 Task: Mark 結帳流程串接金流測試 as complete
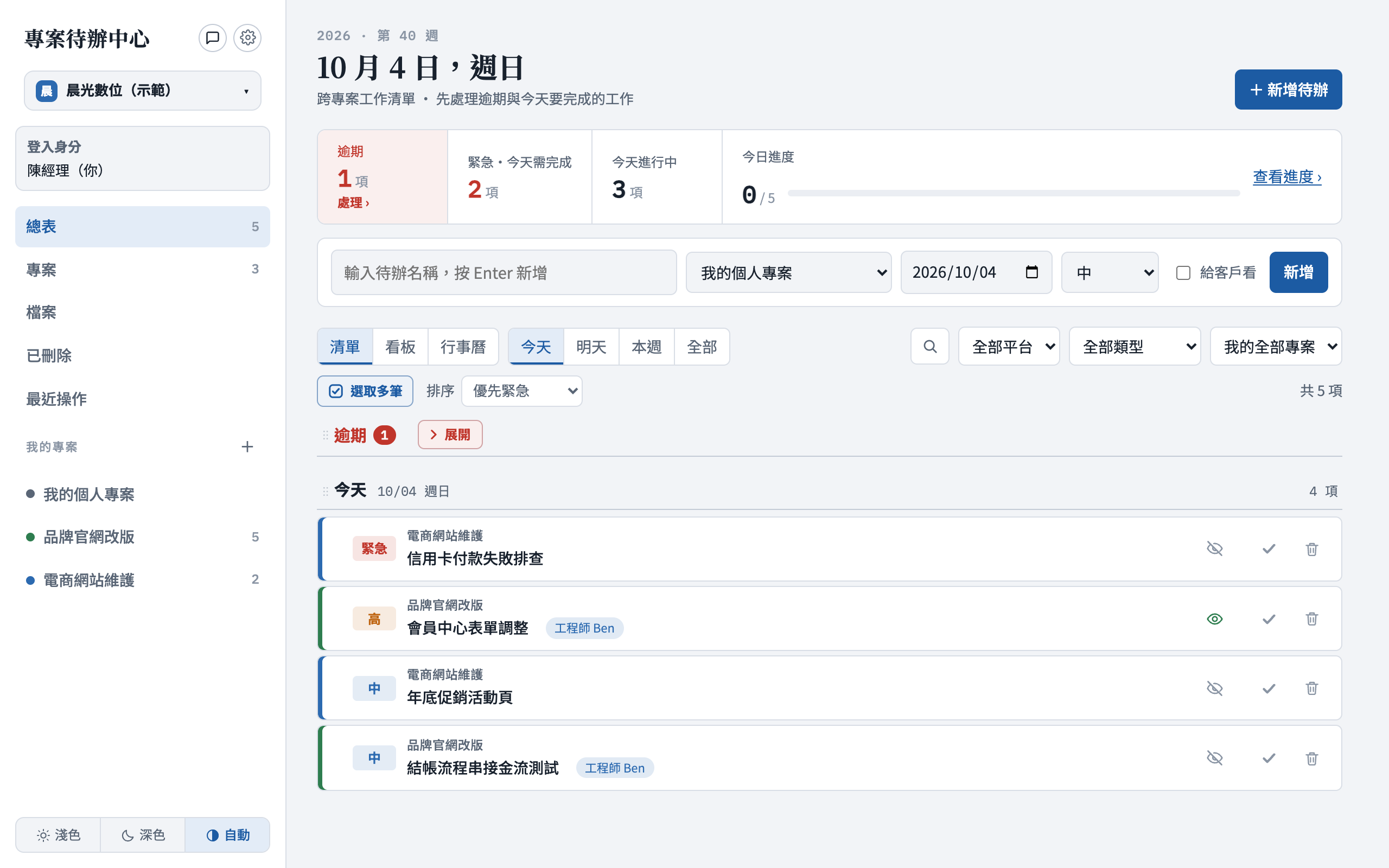tap(1269, 758)
